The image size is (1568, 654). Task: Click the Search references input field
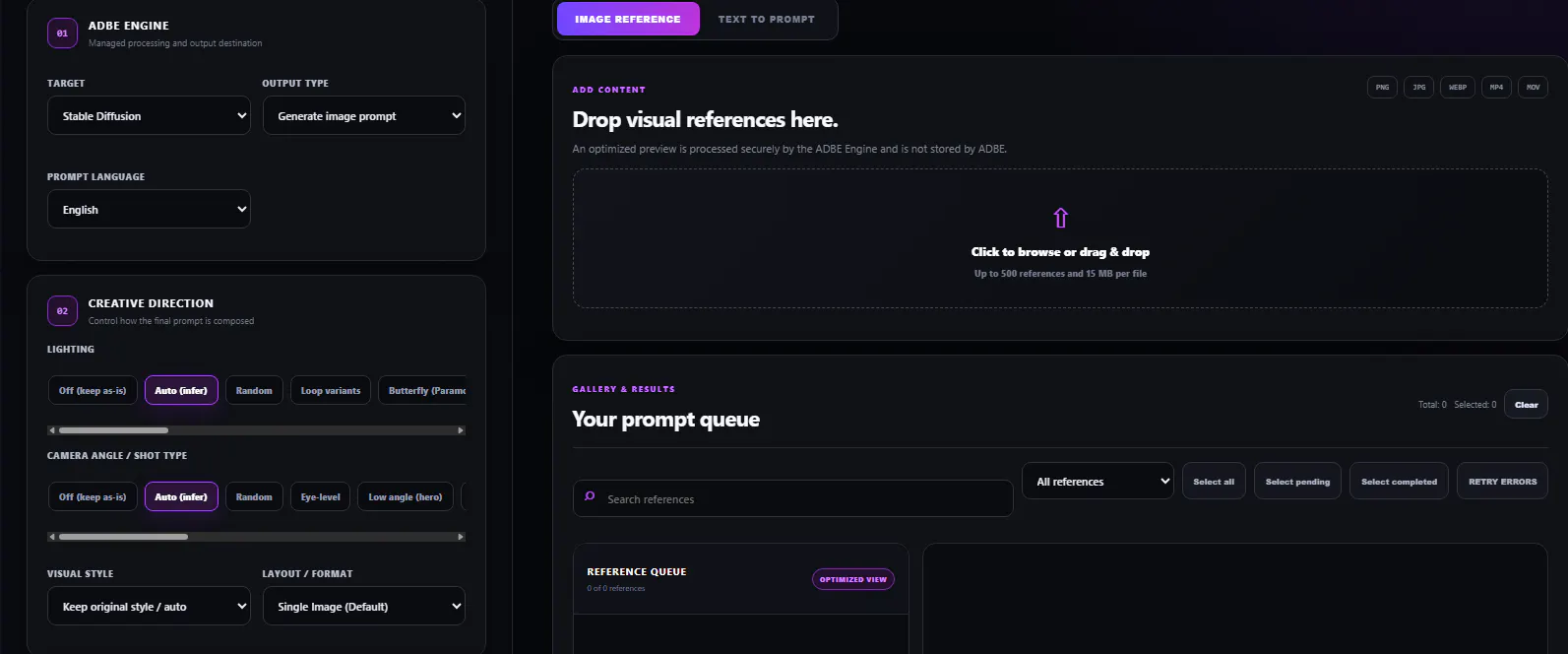click(x=792, y=498)
